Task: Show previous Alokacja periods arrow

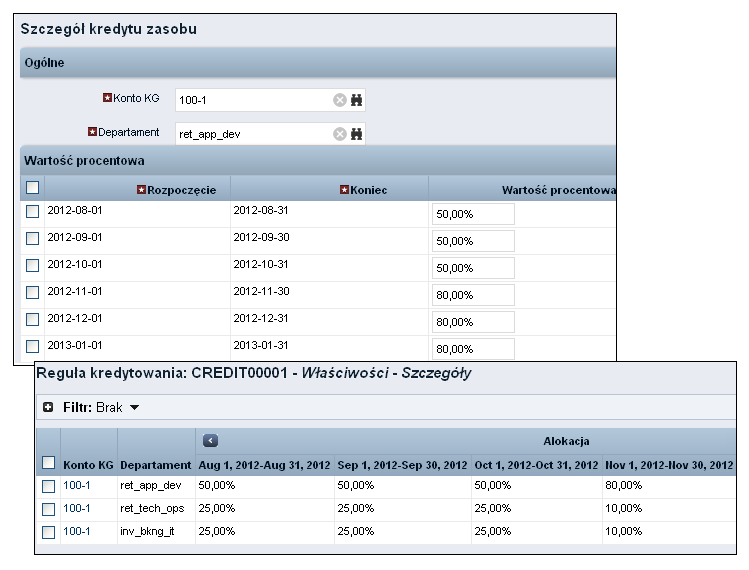Action: pyautogui.click(x=210, y=441)
